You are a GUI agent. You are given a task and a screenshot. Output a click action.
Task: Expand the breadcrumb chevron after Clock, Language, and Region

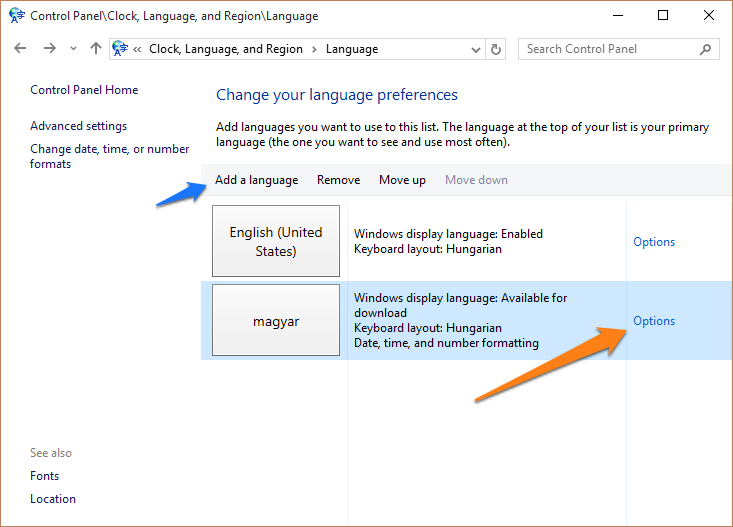pyautogui.click(x=314, y=49)
